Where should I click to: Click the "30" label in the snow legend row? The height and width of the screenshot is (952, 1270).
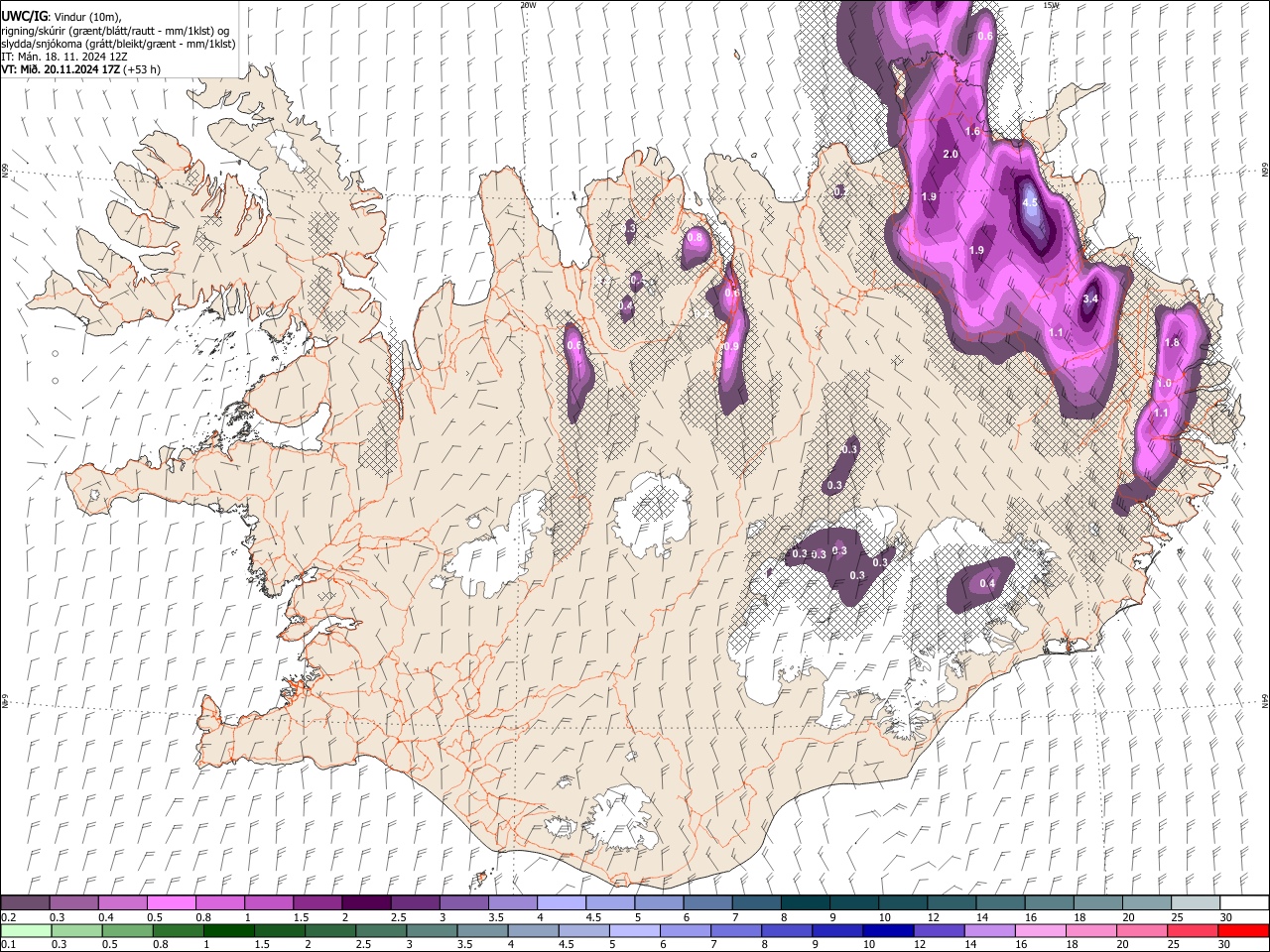(1226, 917)
